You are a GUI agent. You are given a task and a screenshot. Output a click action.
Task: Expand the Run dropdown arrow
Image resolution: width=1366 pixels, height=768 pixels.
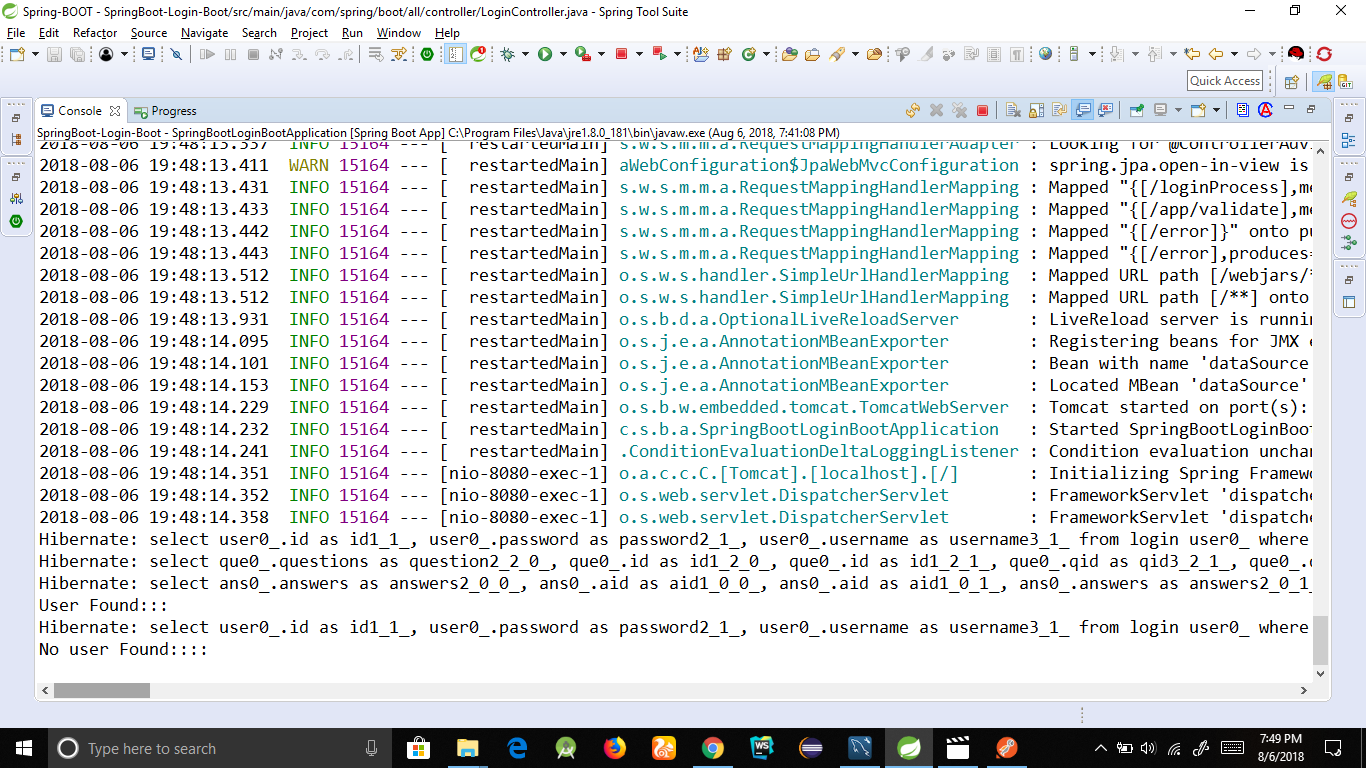[563, 54]
